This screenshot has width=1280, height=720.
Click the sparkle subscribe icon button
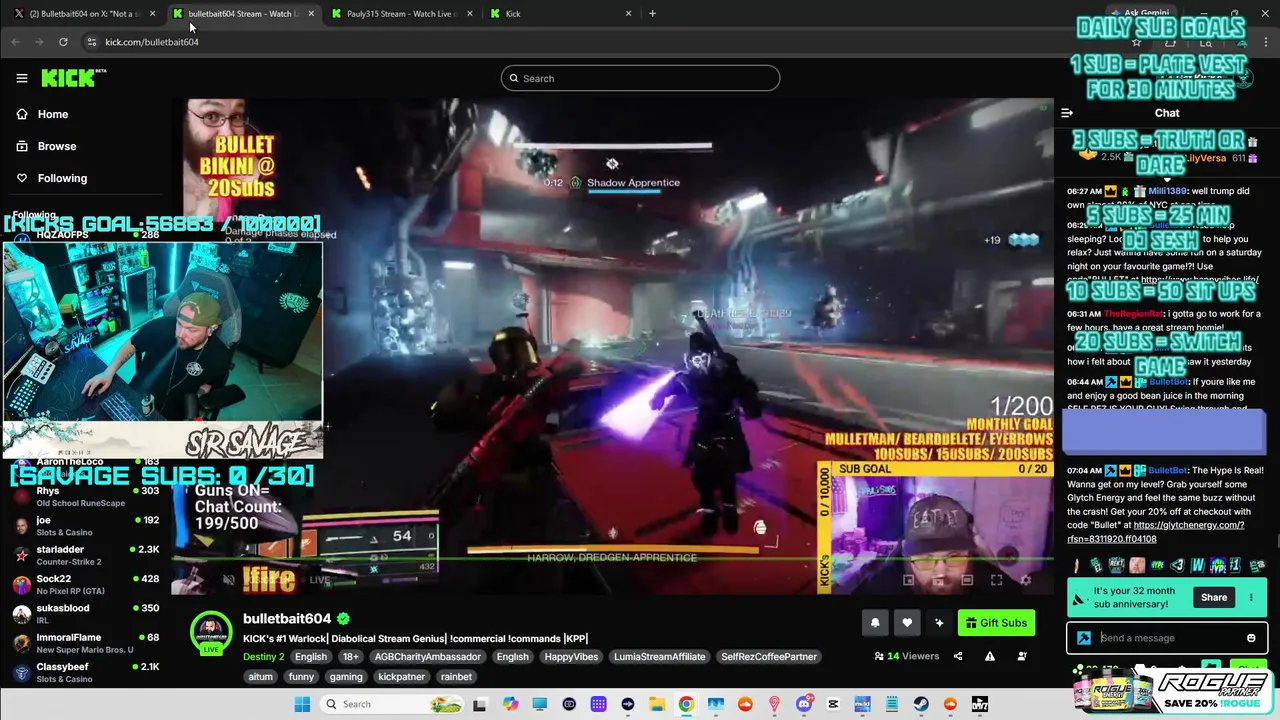pyautogui.click(x=939, y=623)
